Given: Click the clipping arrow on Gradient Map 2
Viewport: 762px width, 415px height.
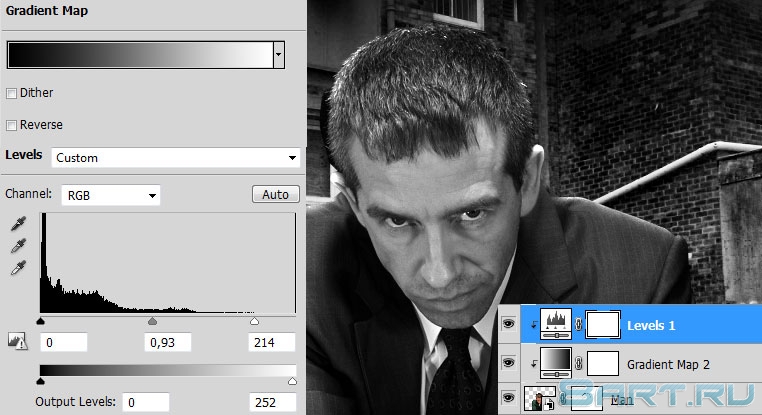Looking at the screenshot, I should (534, 363).
